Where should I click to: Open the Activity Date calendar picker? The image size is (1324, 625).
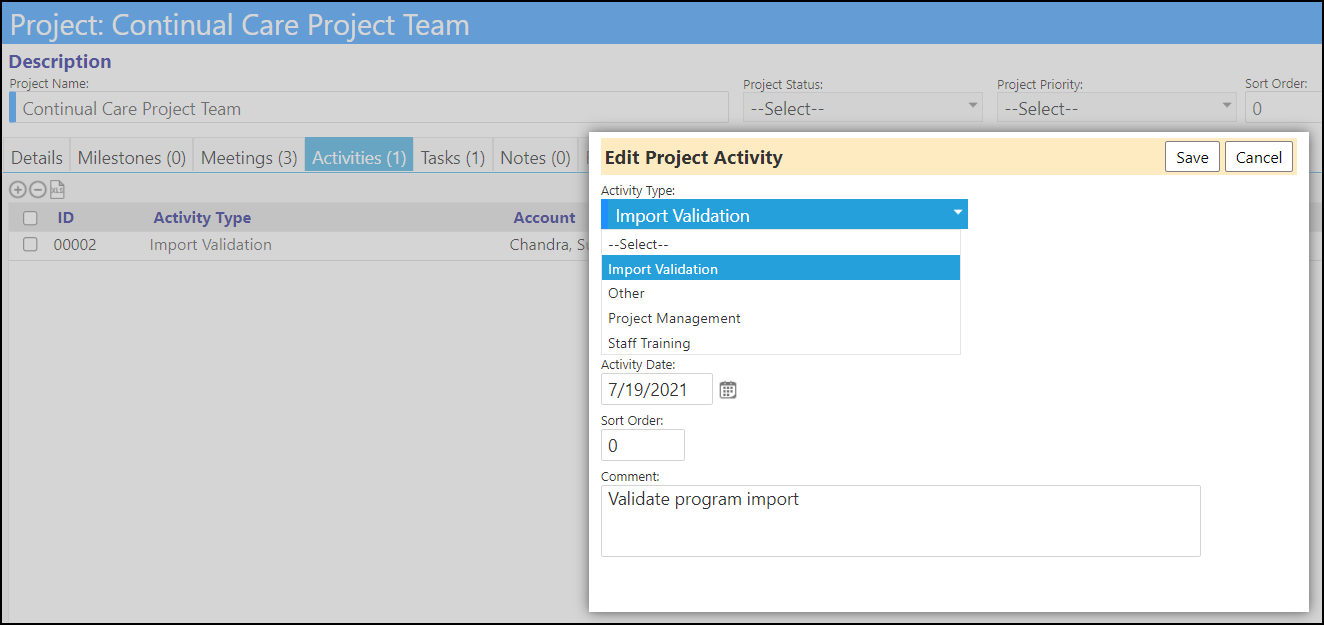[728, 390]
